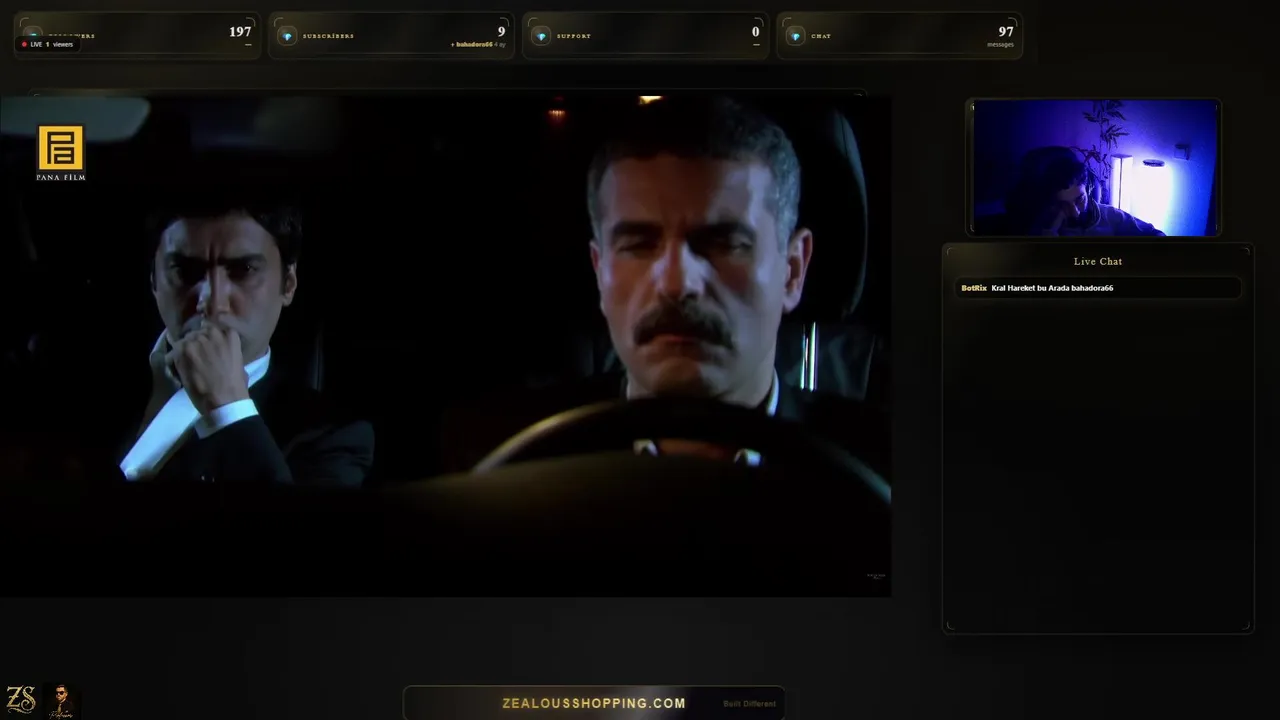Click the "Chat" stat label
The height and width of the screenshot is (720, 1280).
(x=821, y=36)
